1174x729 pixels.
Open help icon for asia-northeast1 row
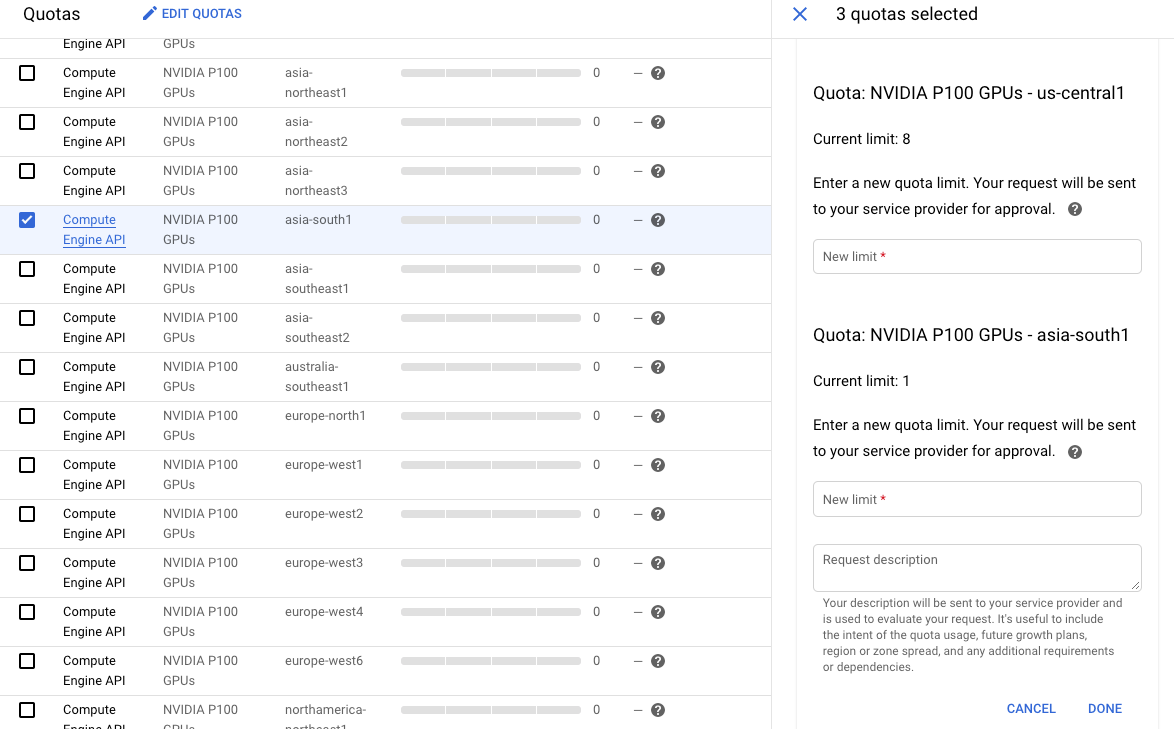pos(658,73)
